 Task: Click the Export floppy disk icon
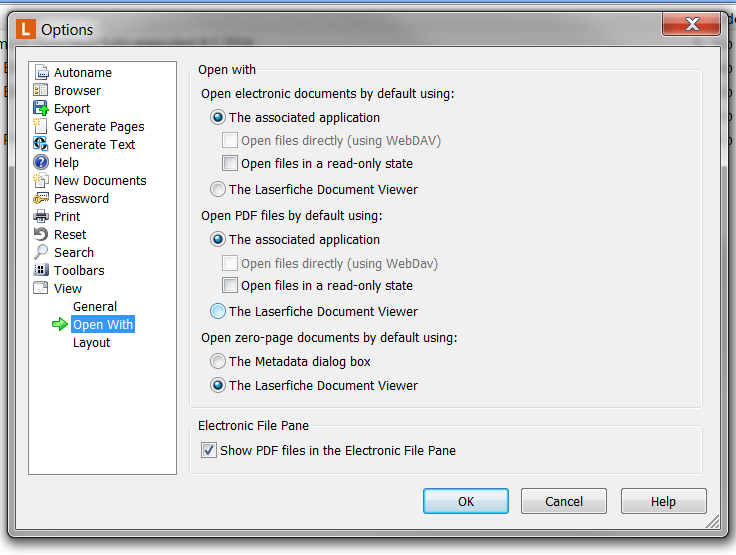(41, 108)
